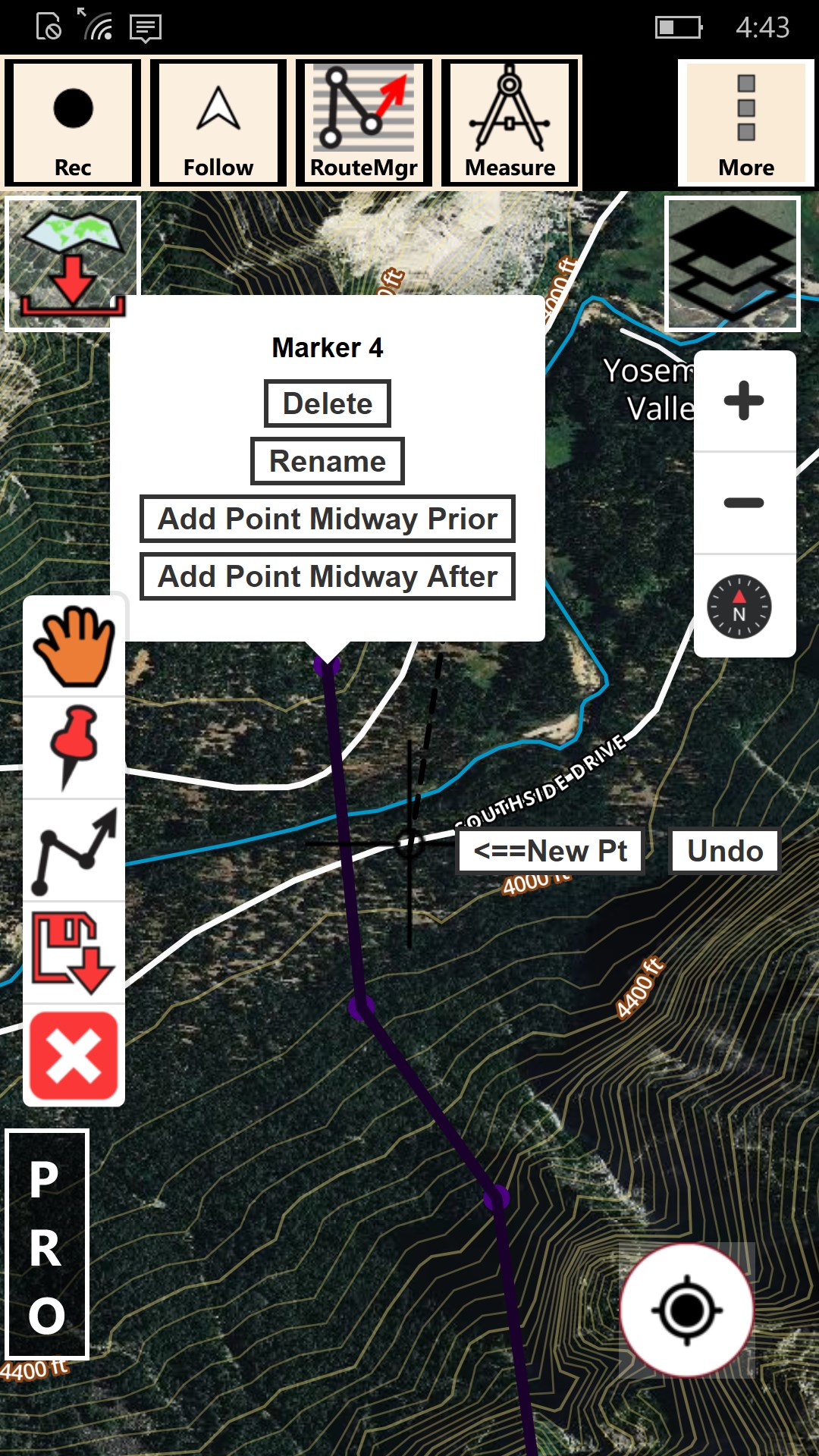
Task: Open the map layers selector
Action: pos(733,264)
